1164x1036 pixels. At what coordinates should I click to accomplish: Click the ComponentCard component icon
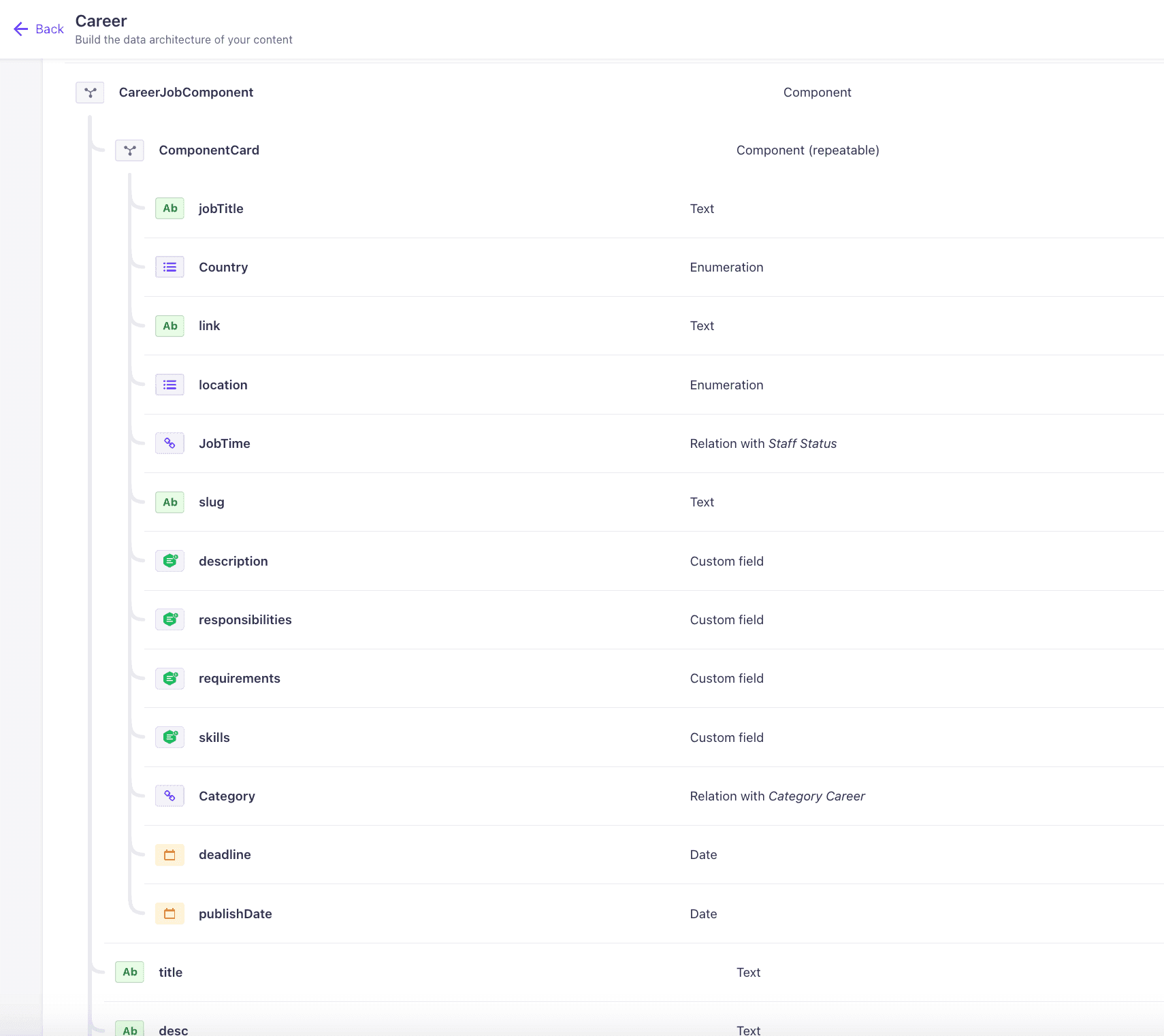point(129,150)
